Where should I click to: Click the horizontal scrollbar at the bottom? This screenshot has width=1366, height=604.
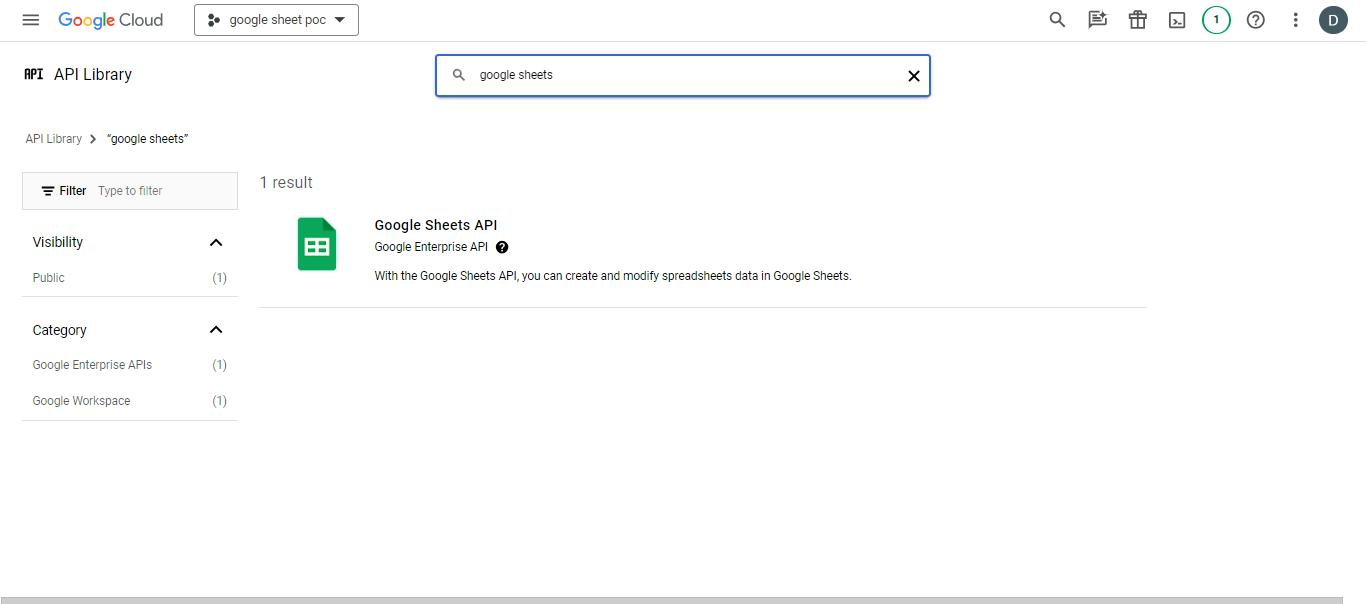click(671, 600)
